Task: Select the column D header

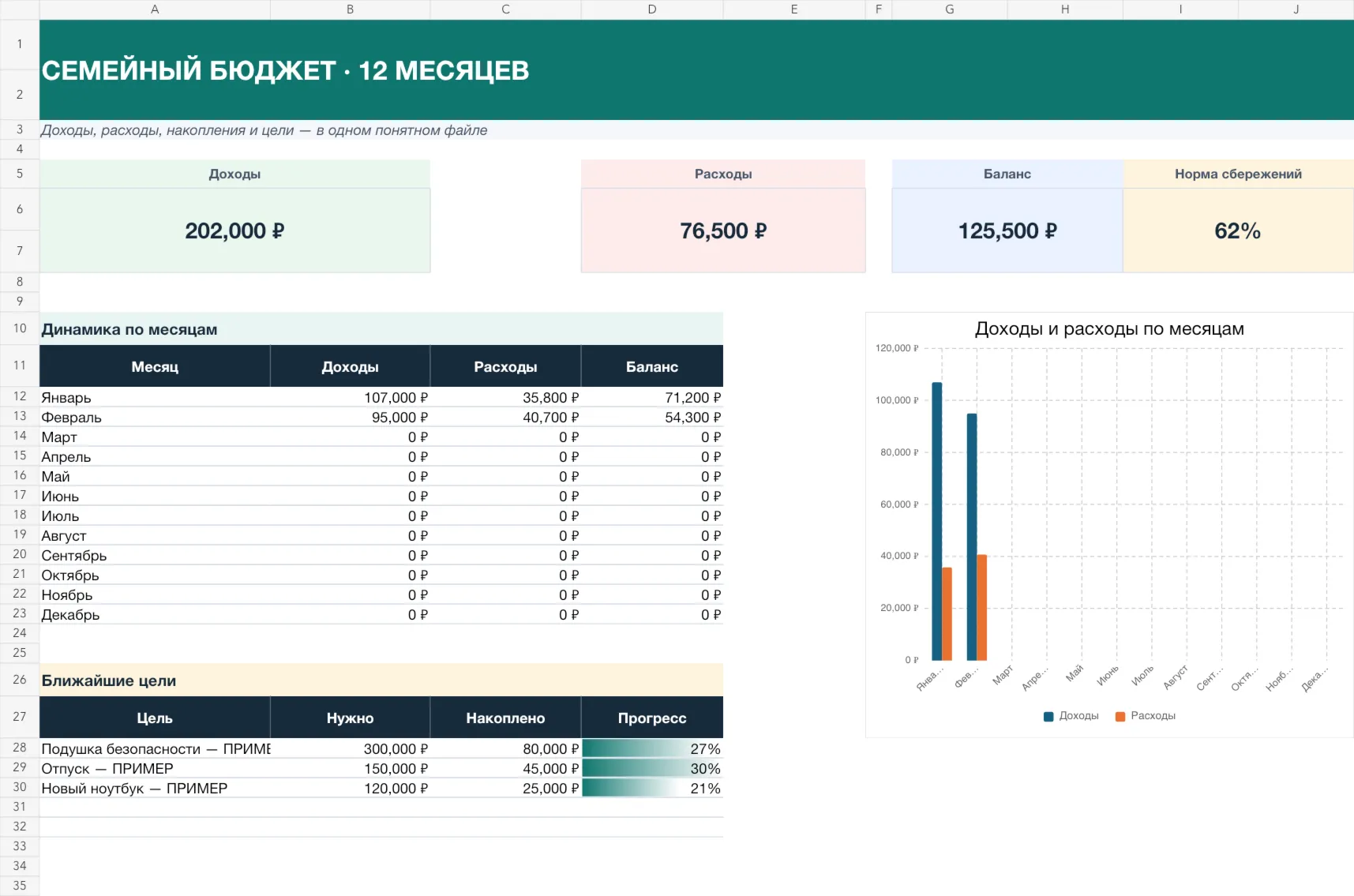Action: pyautogui.click(x=652, y=9)
